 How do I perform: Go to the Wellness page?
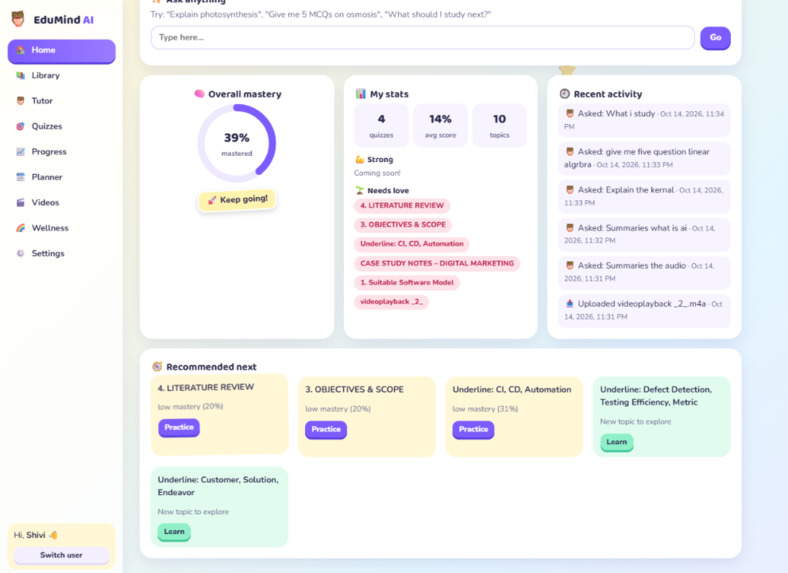pyautogui.click(x=61, y=228)
